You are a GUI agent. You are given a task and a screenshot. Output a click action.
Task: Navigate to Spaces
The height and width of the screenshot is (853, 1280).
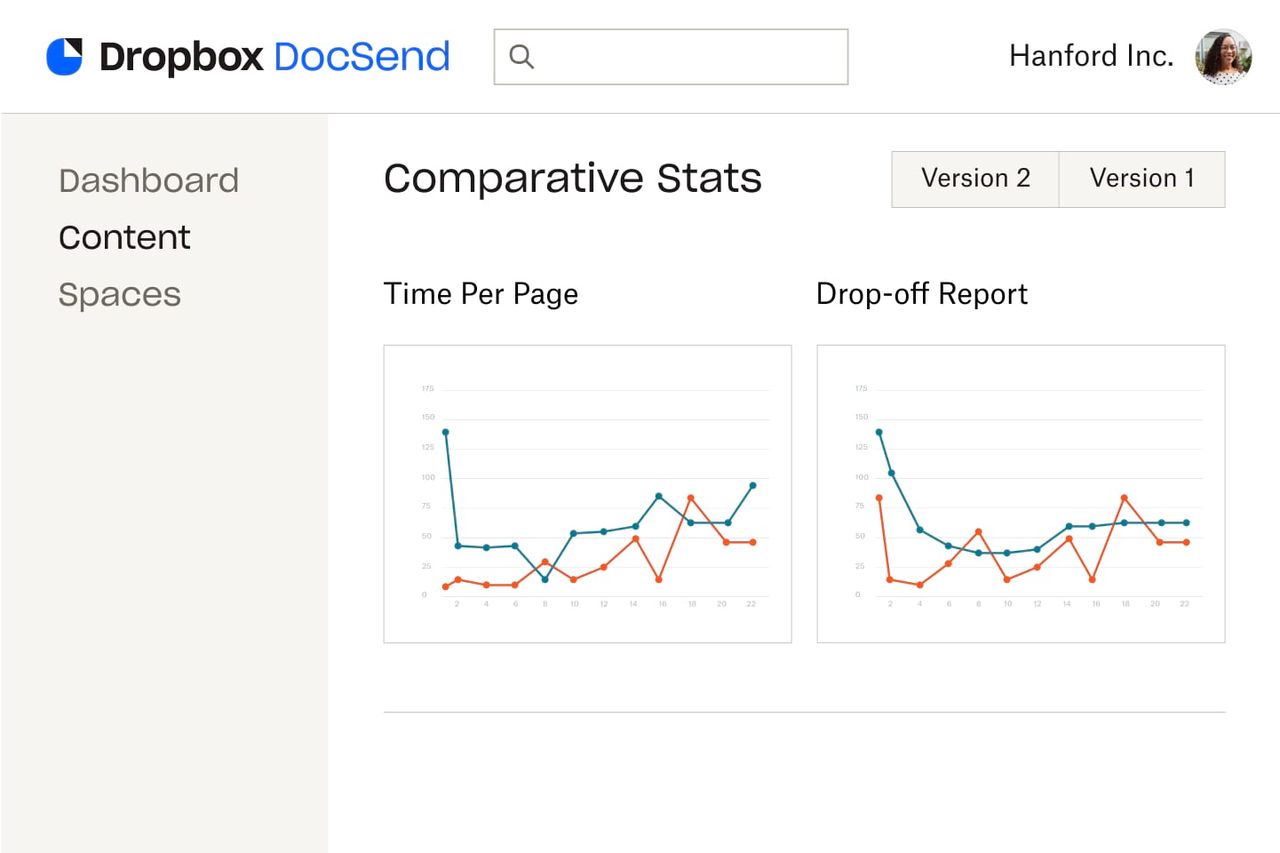(120, 294)
